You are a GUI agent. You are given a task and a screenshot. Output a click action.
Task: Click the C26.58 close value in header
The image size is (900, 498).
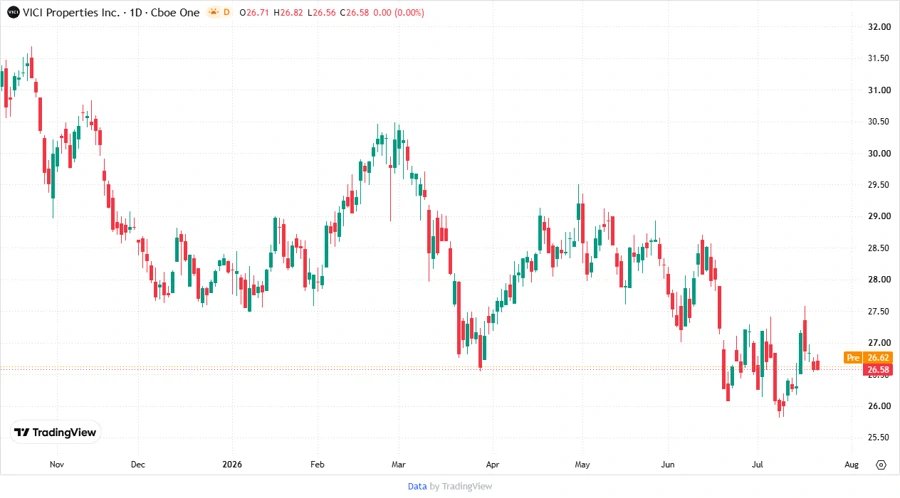pyautogui.click(x=355, y=13)
